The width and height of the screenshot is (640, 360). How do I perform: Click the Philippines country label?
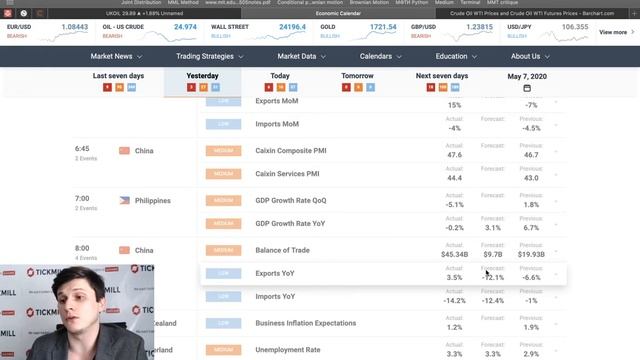[x=153, y=201]
